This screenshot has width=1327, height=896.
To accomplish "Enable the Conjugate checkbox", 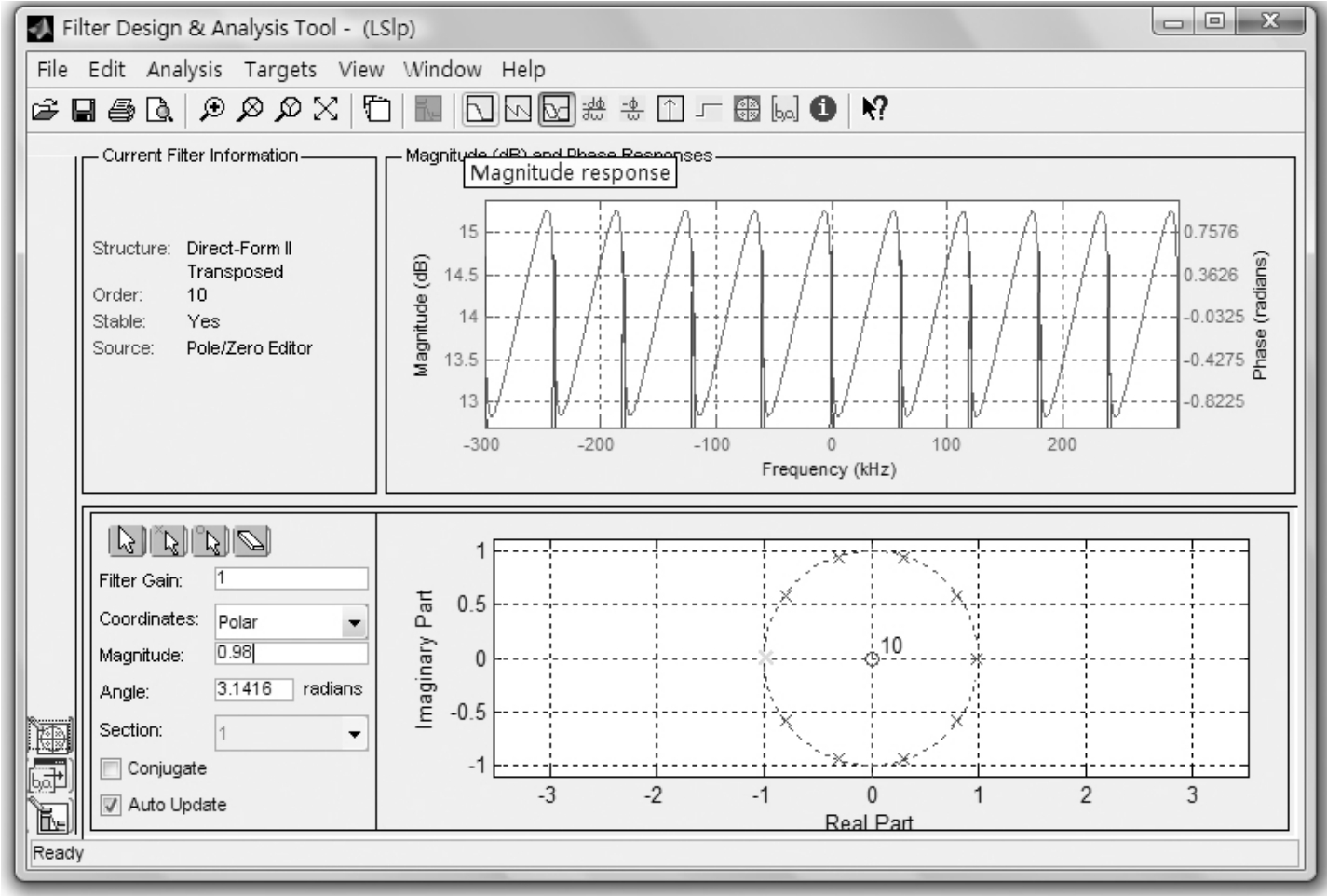I will 111,768.
